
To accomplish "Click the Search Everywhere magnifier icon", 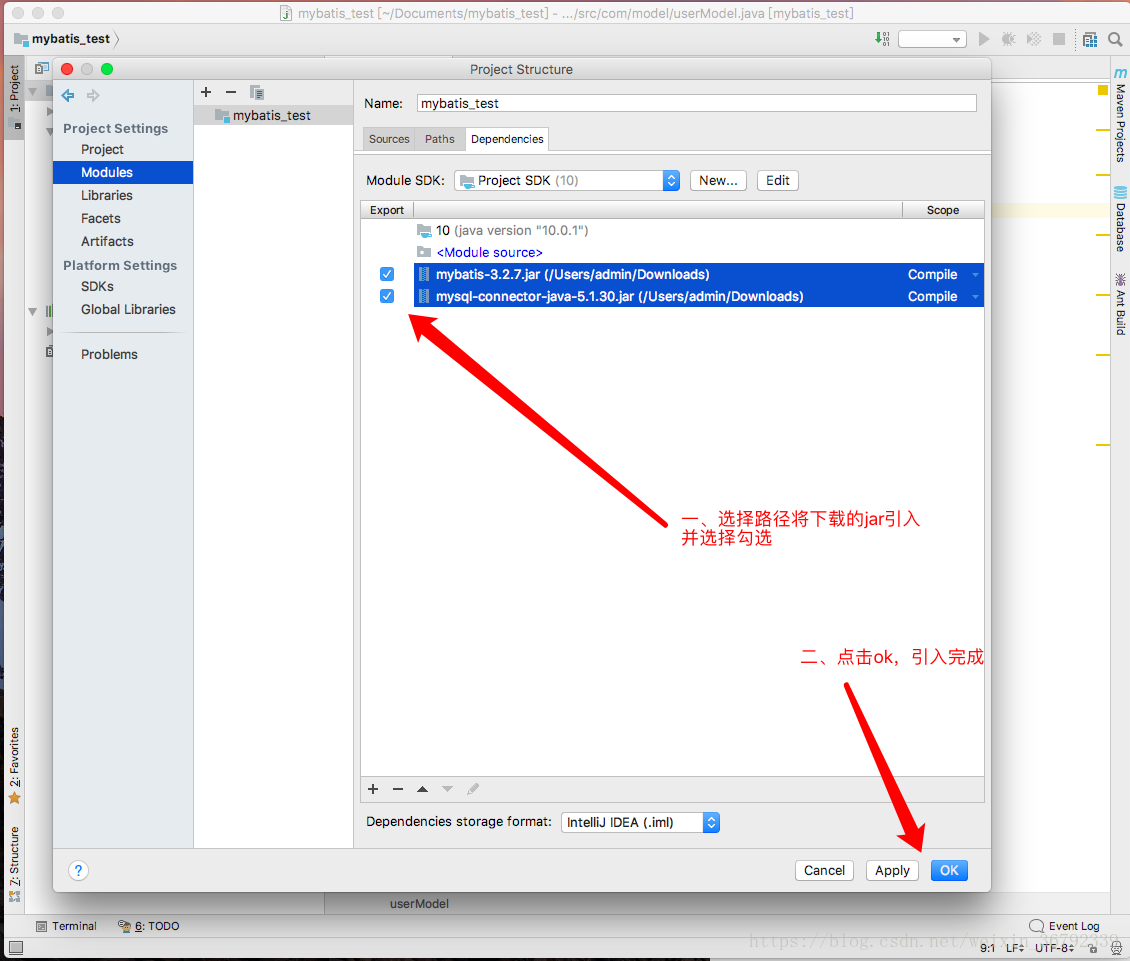I will tap(1115, 39).
